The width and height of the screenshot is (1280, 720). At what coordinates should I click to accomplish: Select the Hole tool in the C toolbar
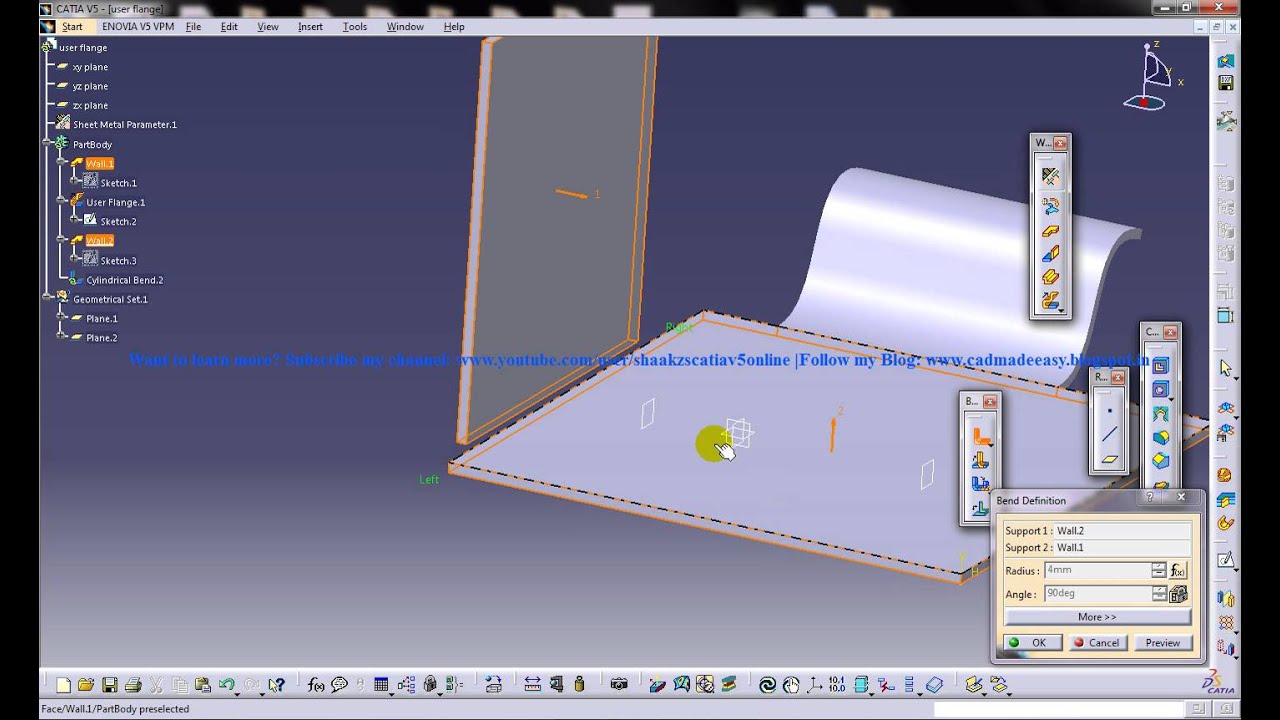[1160, 390]
